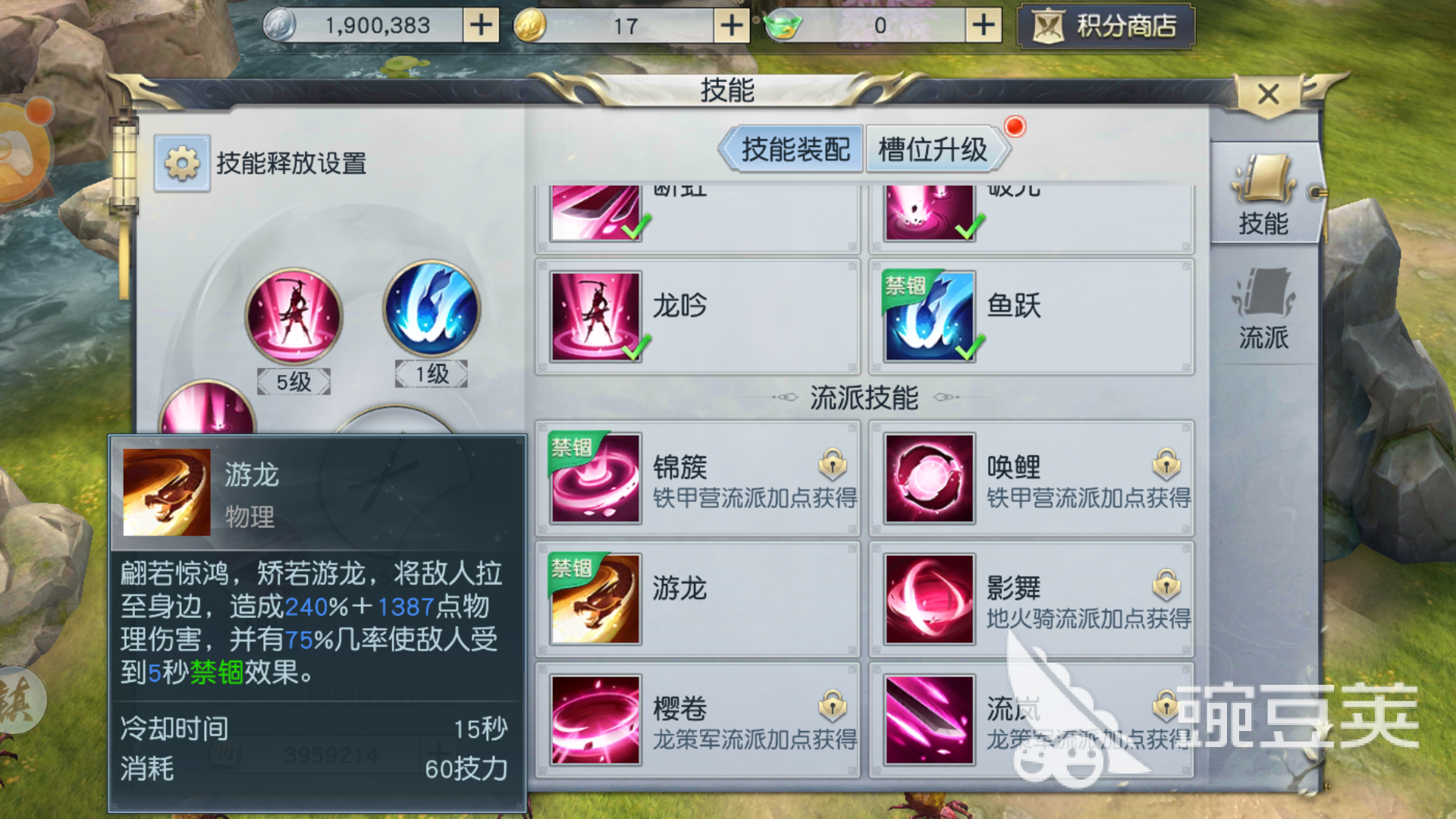The width and height of the screenshot is (1456, 819).
Task: Click the lock icon on 影舞 skill
Action: pos(1166,583)
